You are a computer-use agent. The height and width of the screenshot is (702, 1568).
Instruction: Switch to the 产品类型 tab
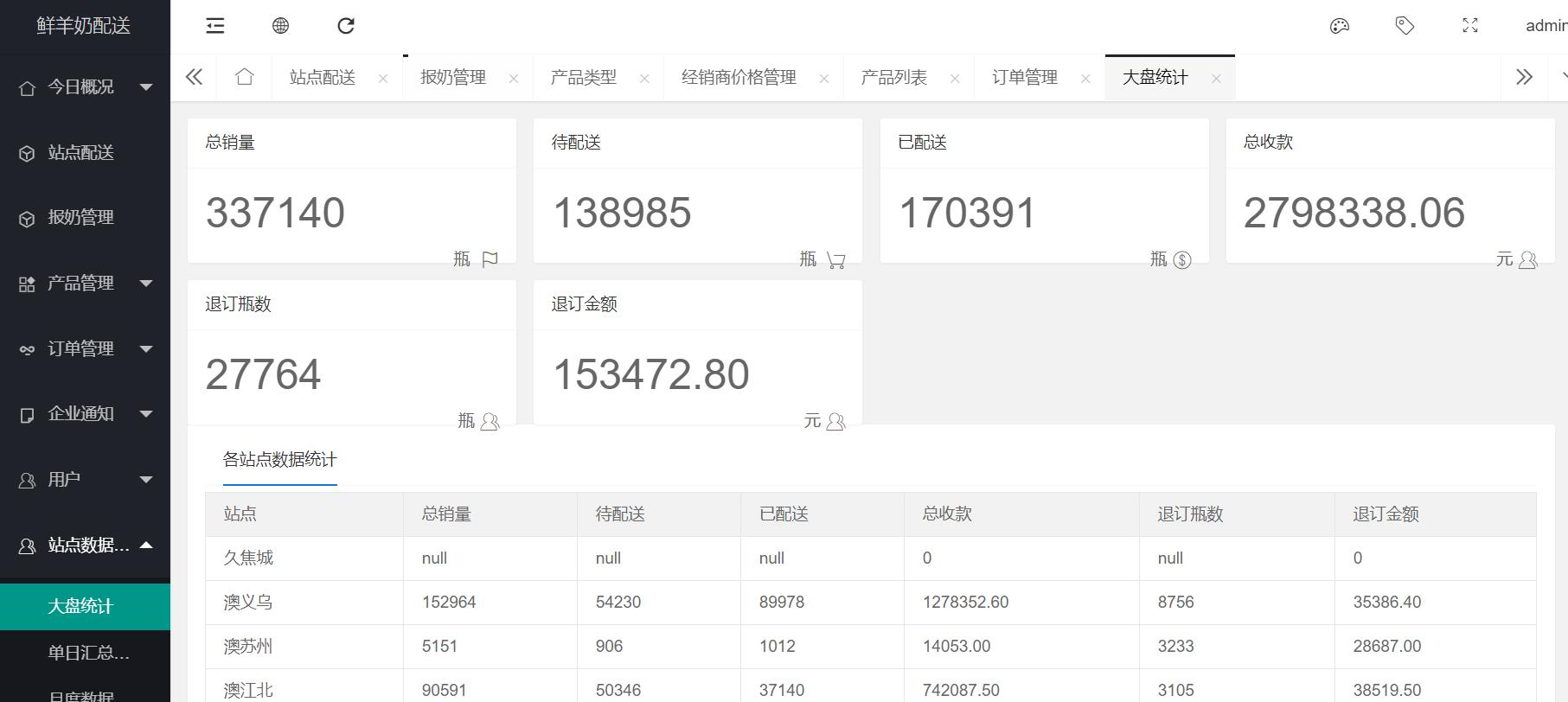[x=584, y=77]
